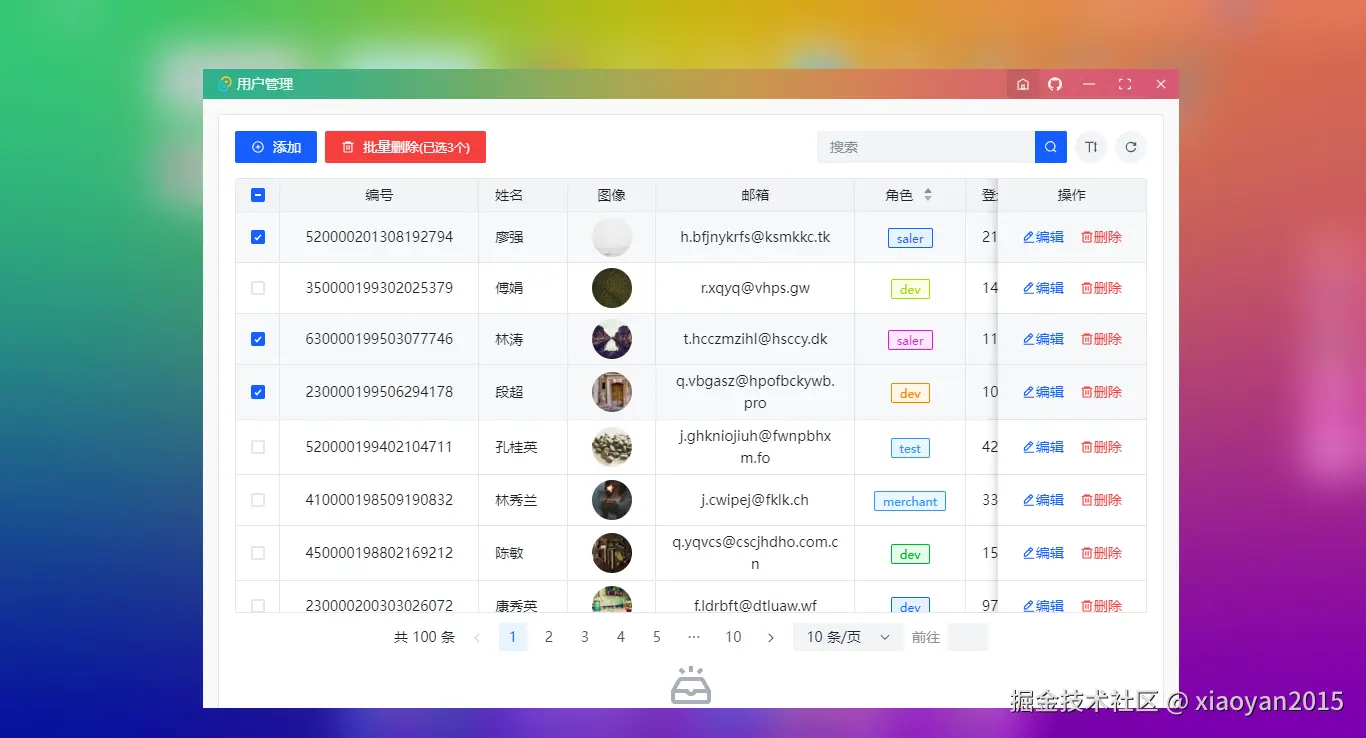Click the 邮箱 column header
The height and width of the screenshot is (738, 1366).
pos(755,195)
